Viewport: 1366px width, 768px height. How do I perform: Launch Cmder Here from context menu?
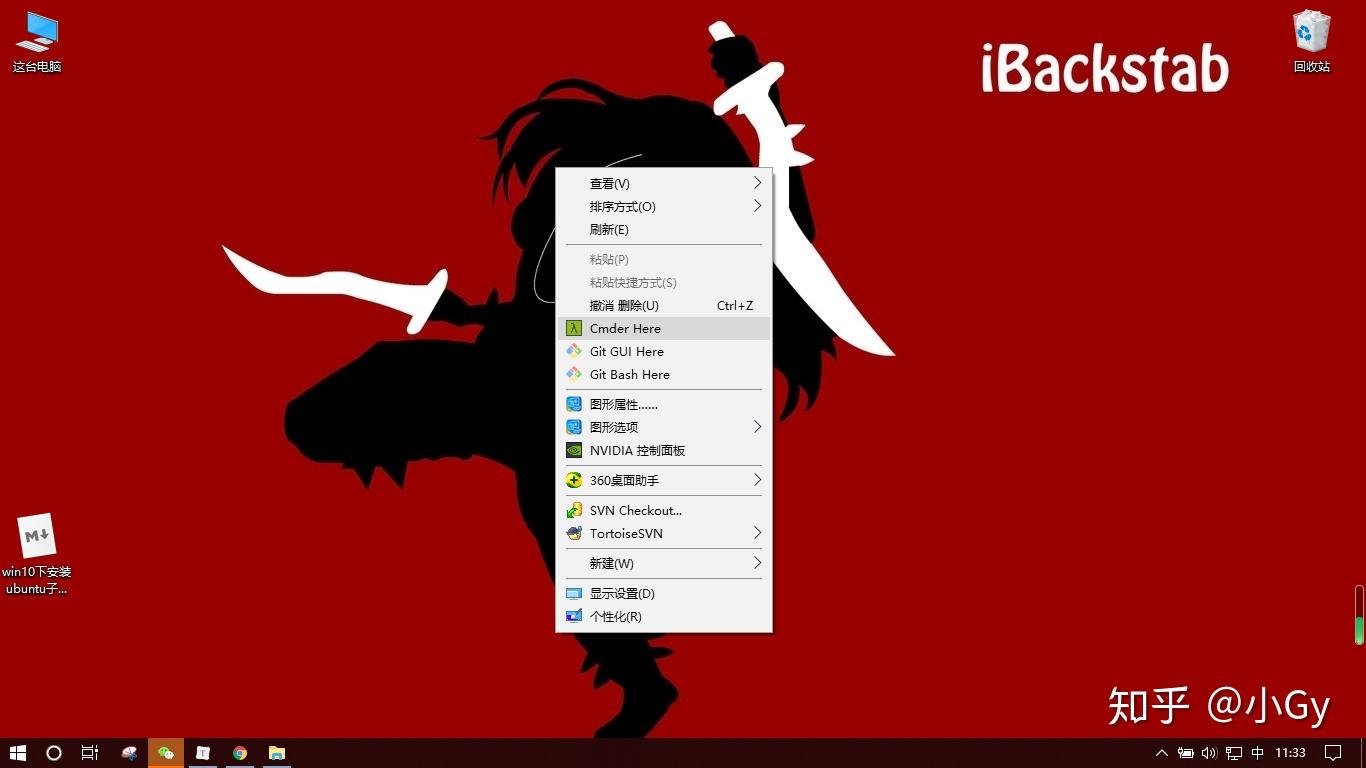point(664,328)
